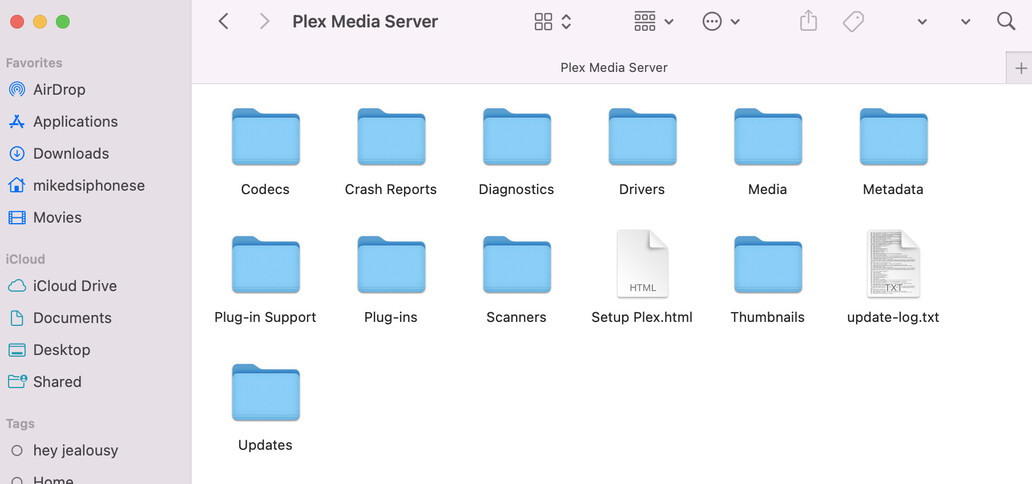Click the ellipsis Action menu icon

click(x=711, y=22)
